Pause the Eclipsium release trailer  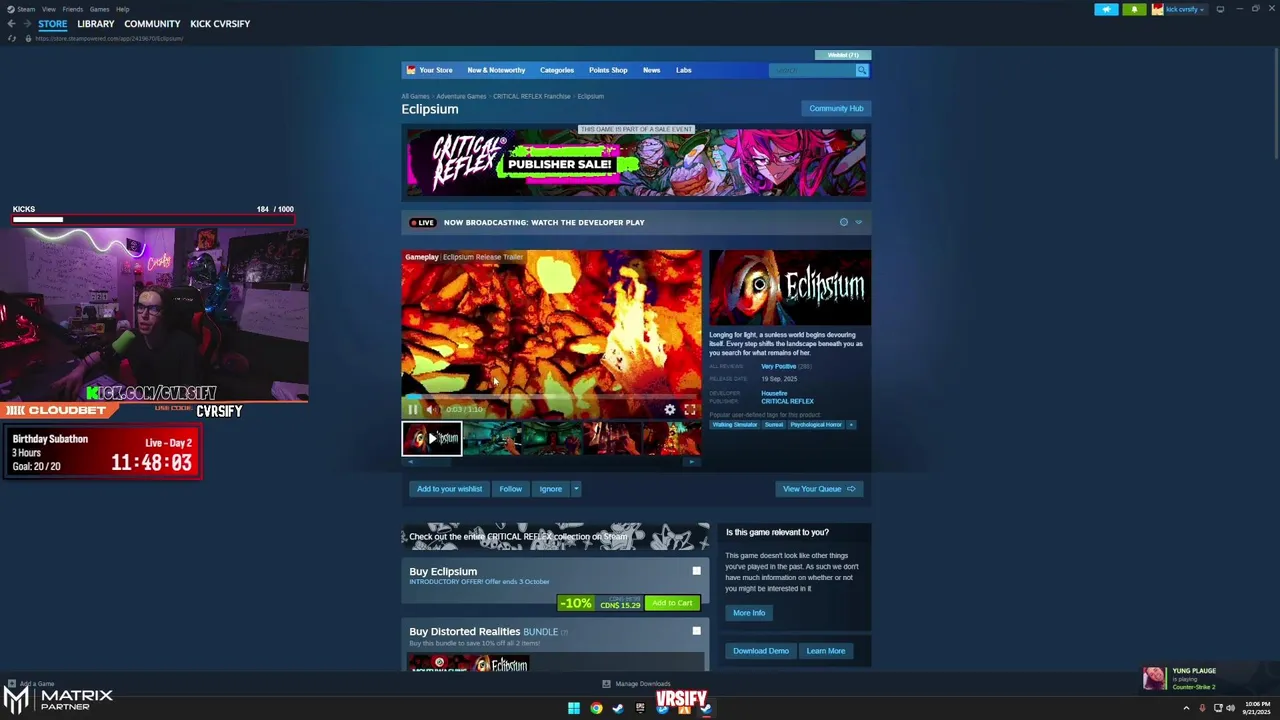pyautogui.click(x=412, y=409)
